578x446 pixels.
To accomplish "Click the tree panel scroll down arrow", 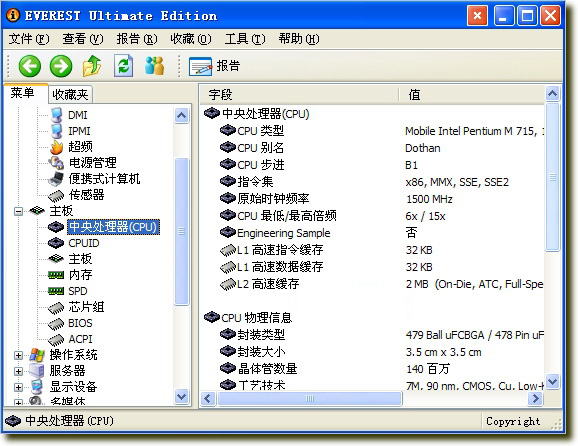I will coord(181,397).
